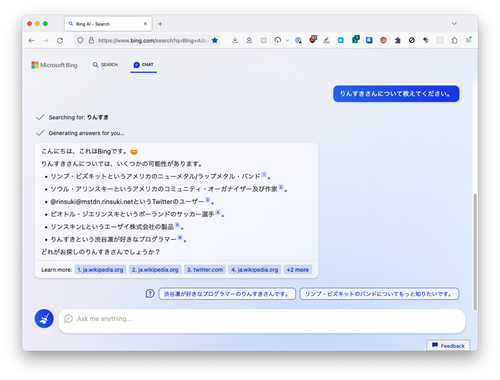The image size is (500, 380).
Task: Choose suggestion '渋谷凛が好きなプログラマーのりんすきさんです。'
Action: tap(227, 294)
